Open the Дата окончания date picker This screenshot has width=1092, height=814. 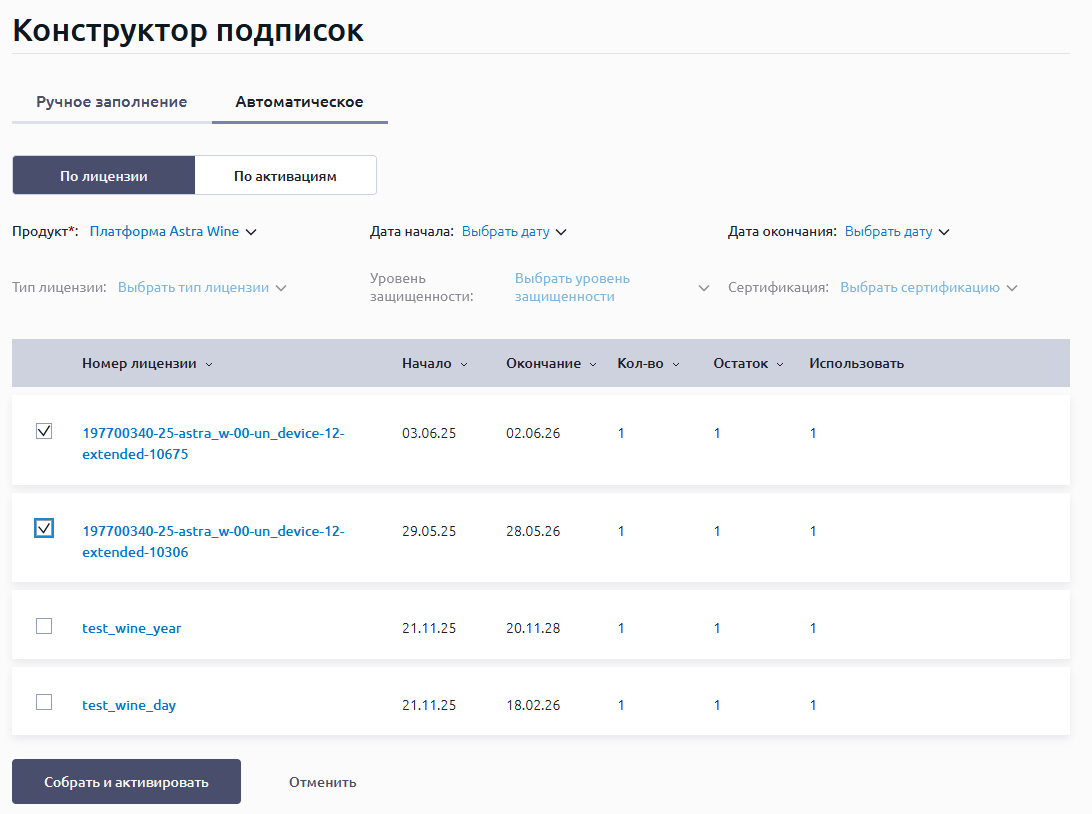(896, 232)
